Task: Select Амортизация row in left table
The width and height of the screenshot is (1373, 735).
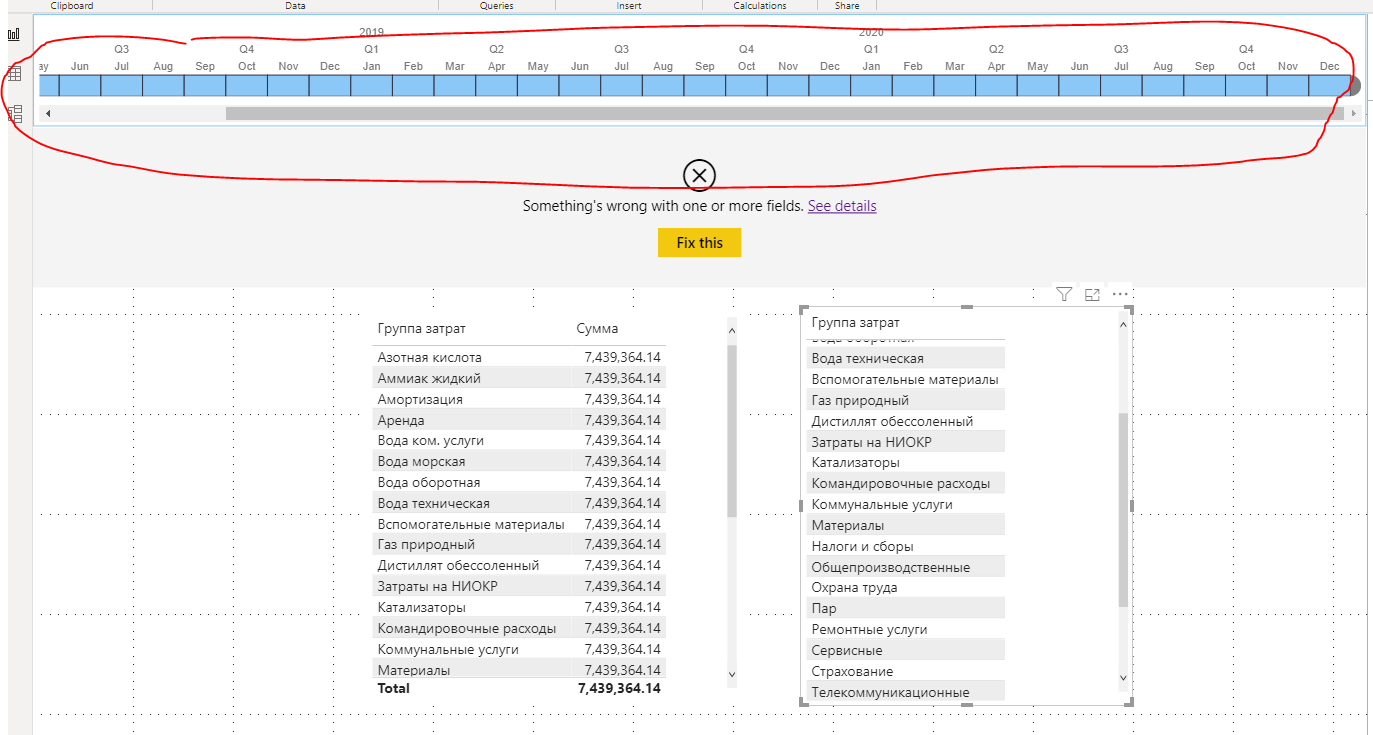Action: (519, 399)
